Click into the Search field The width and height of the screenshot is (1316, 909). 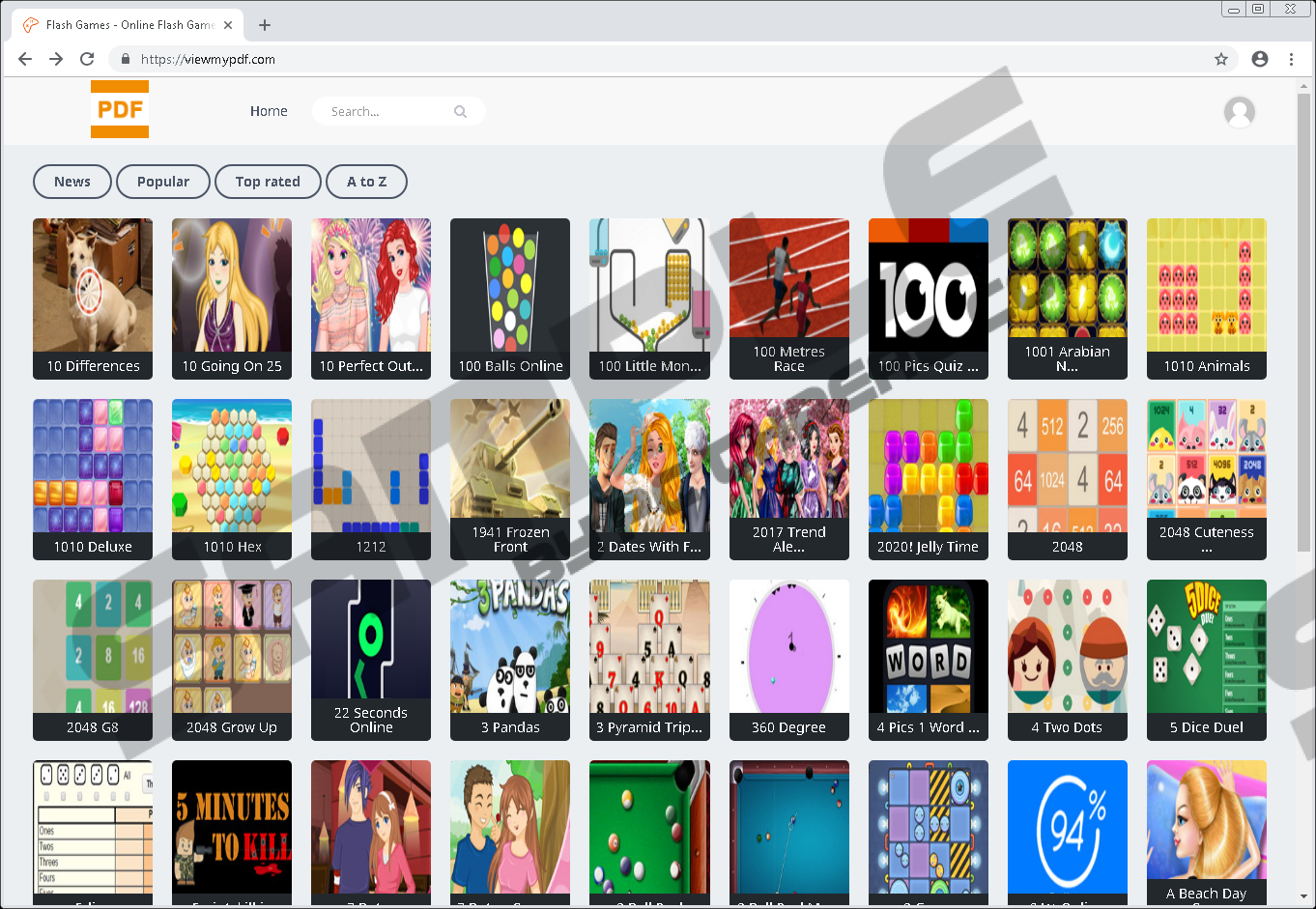click(x=386, y=111)
